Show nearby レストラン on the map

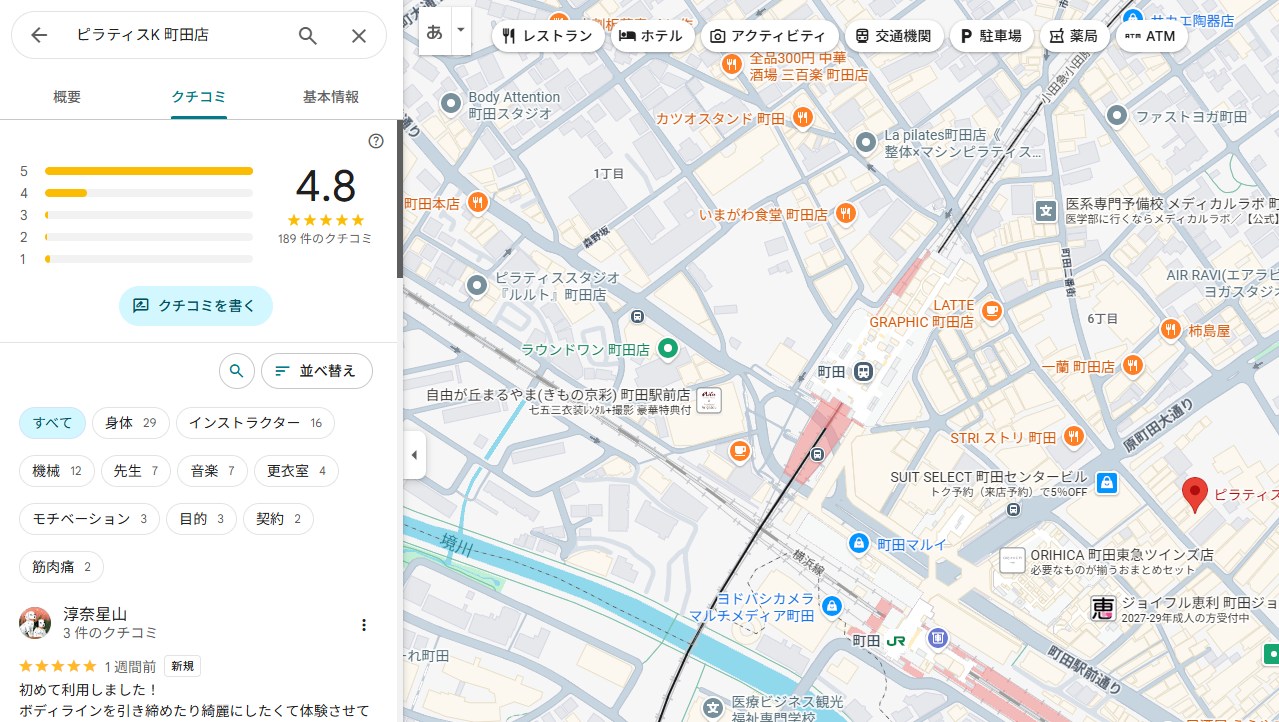pos(548,36)
